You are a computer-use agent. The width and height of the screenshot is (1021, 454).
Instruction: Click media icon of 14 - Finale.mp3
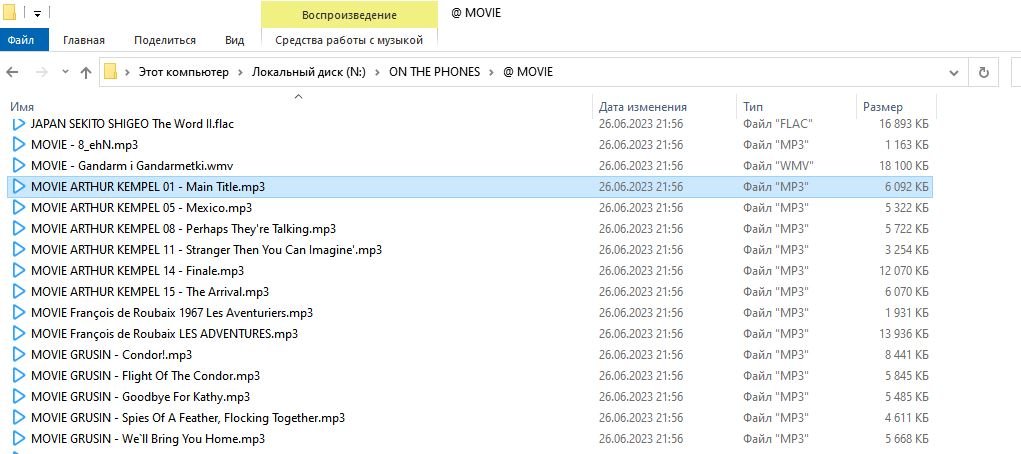(x=19, y=270)
